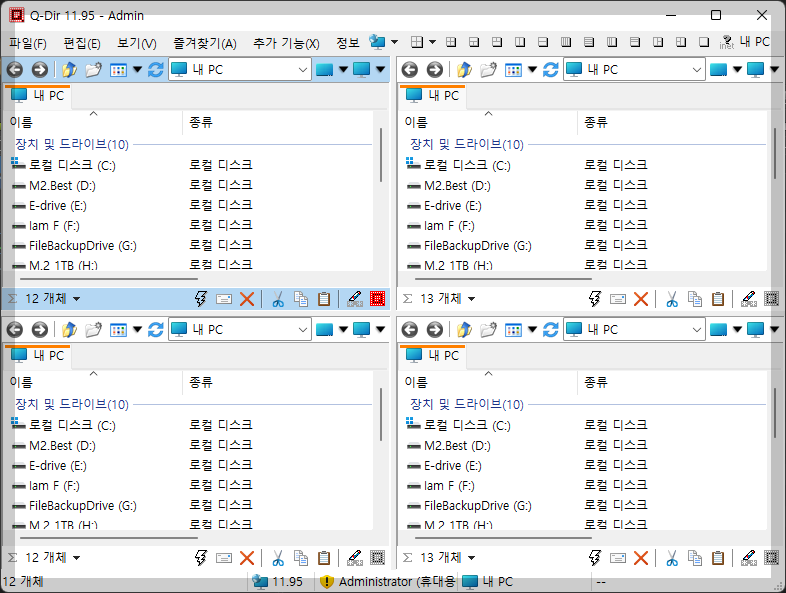Click Paste clipboard in top-left pane
The height and width of the screenshot is (593, 786).
click(324, 299)
